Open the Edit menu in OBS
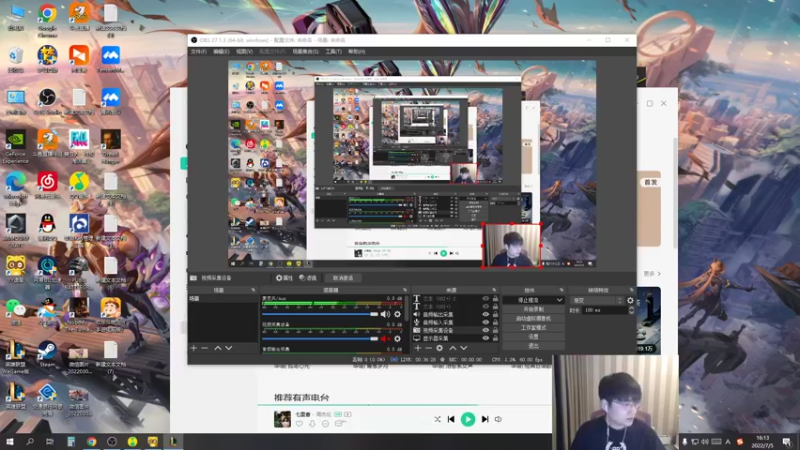The image size is (800, 450). [221, 52]
